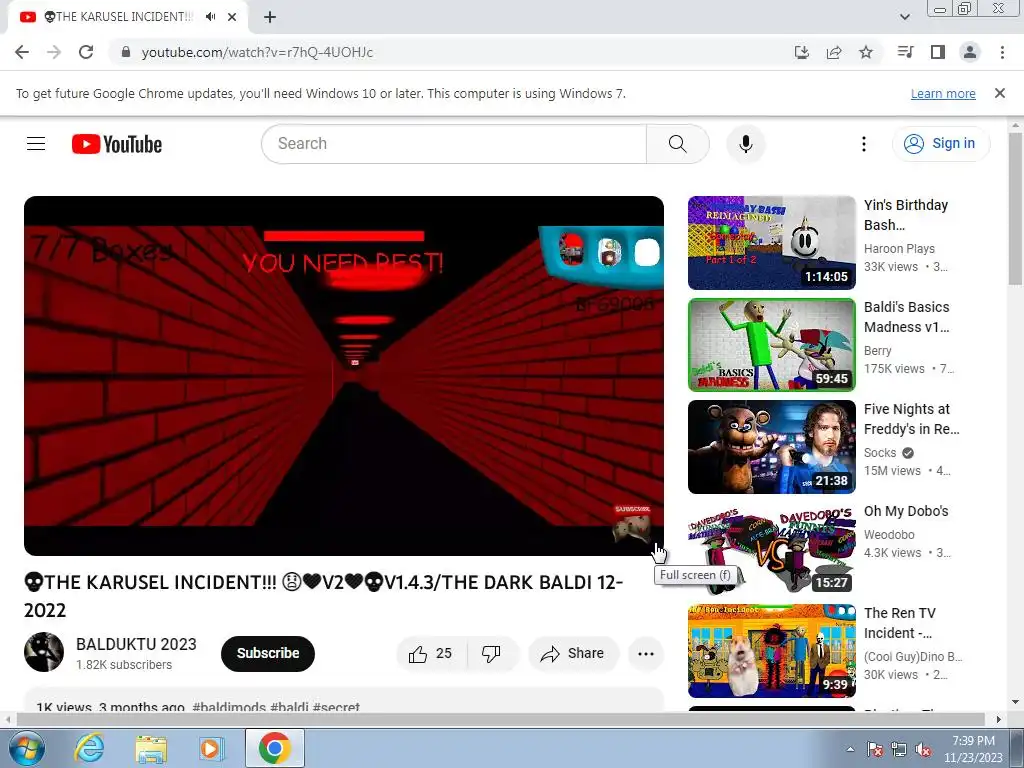Click vertical page scrollbar thumb
This screenshot has height=768, width=1024.
tap(1016, 209)
